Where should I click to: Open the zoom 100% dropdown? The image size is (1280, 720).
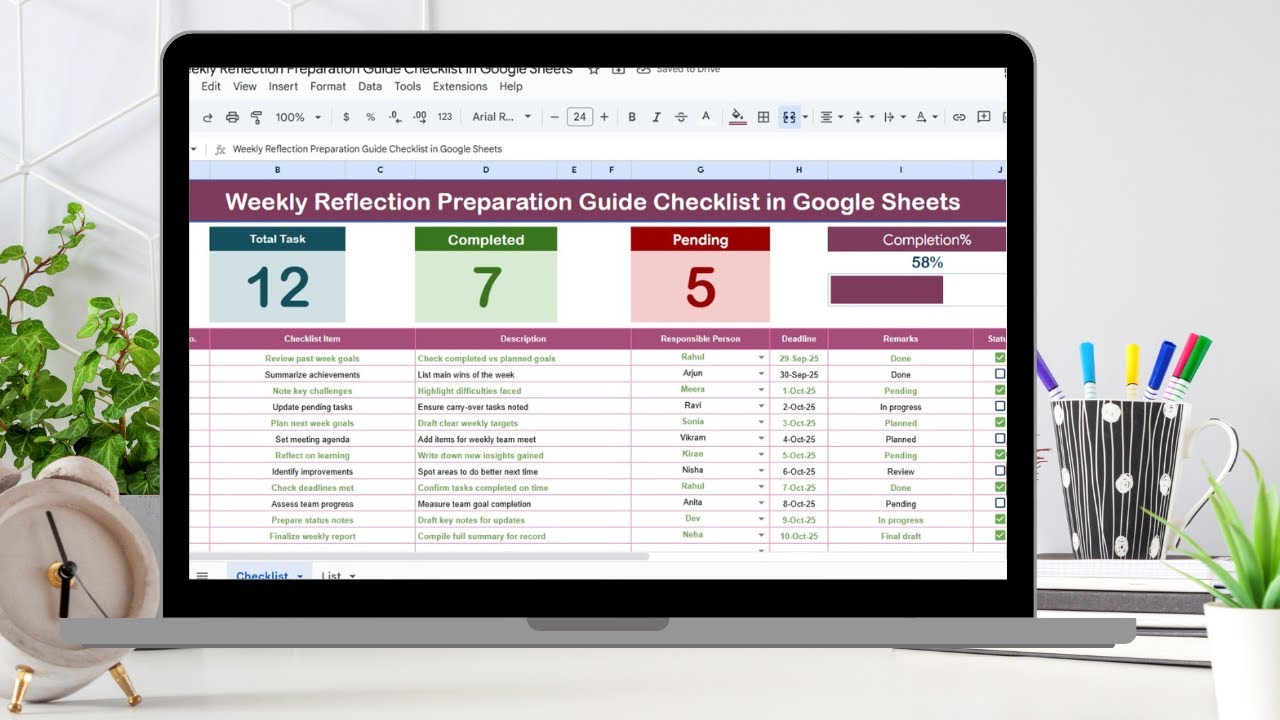coord(298,117)
